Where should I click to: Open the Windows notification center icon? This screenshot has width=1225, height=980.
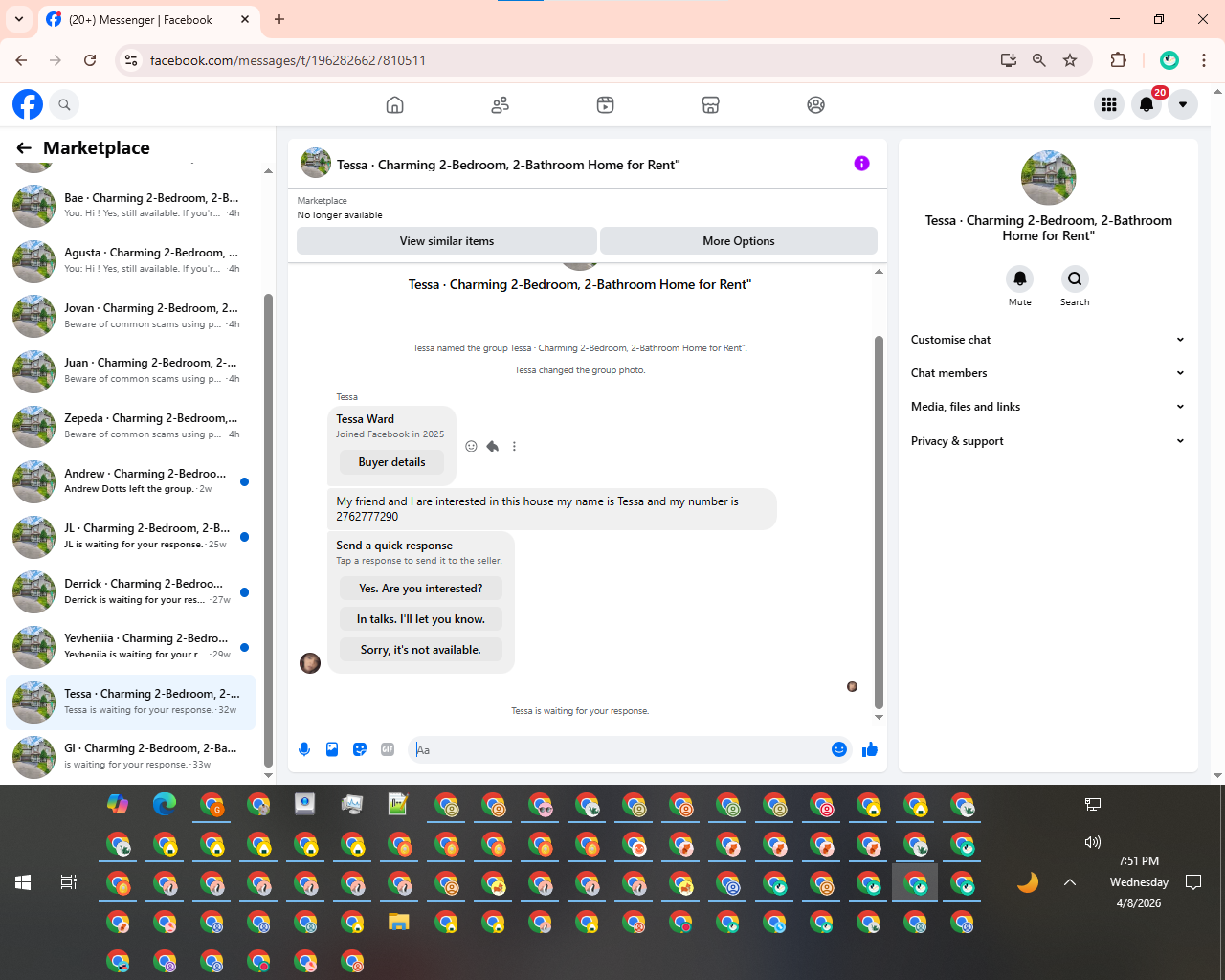(1193, 882)
